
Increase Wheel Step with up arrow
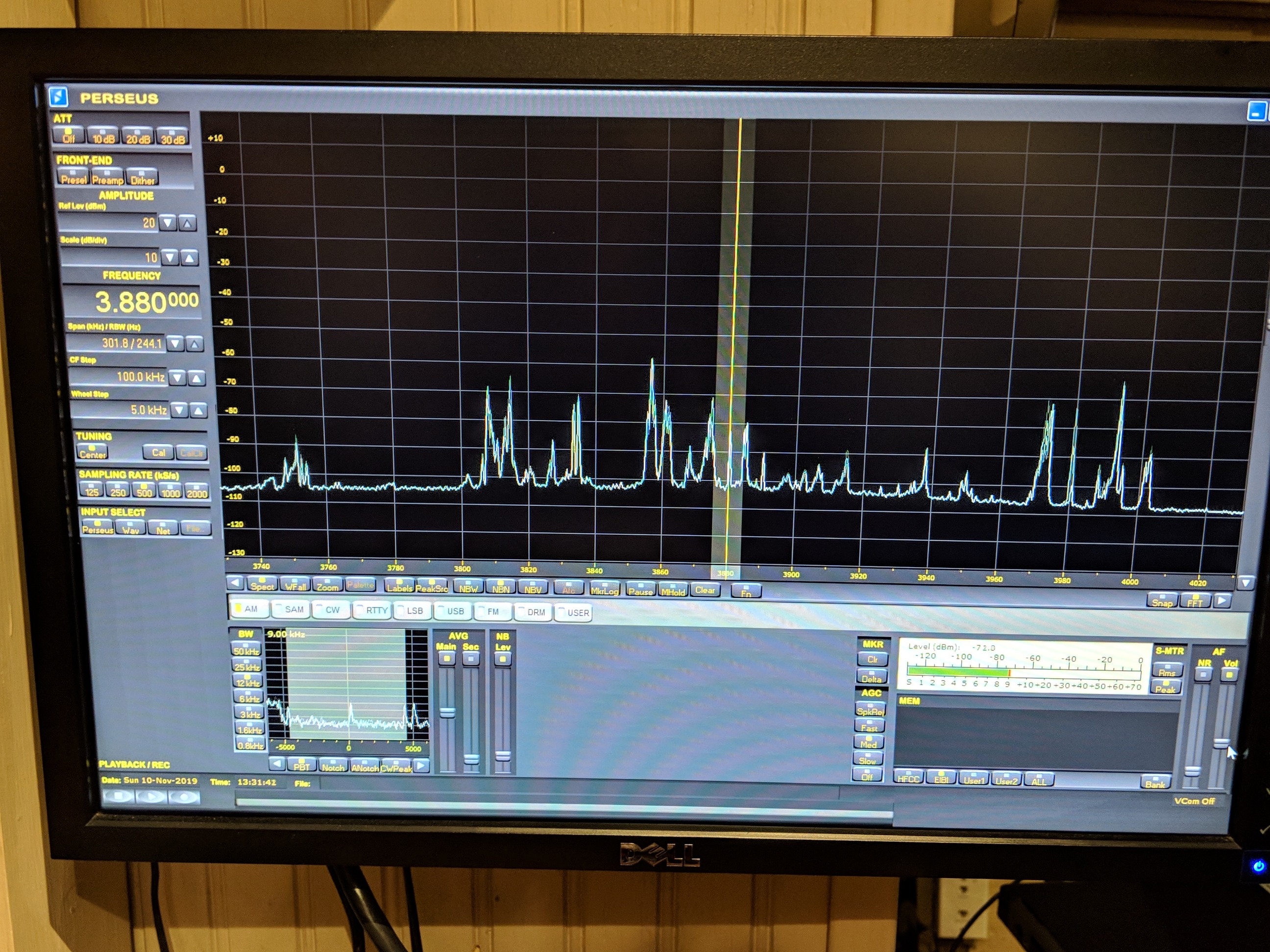click(198, 410)
